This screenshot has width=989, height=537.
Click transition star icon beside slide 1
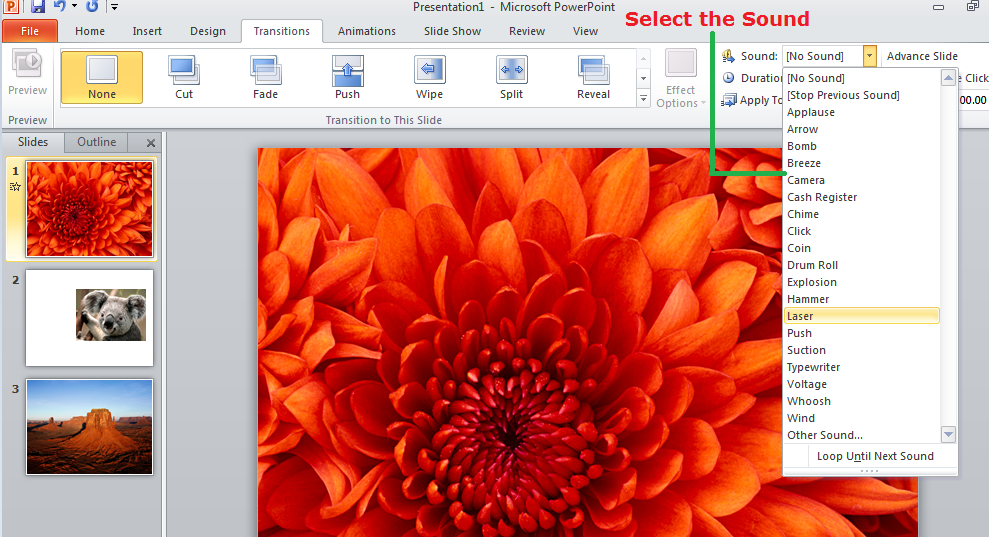[x=15, y=187]
